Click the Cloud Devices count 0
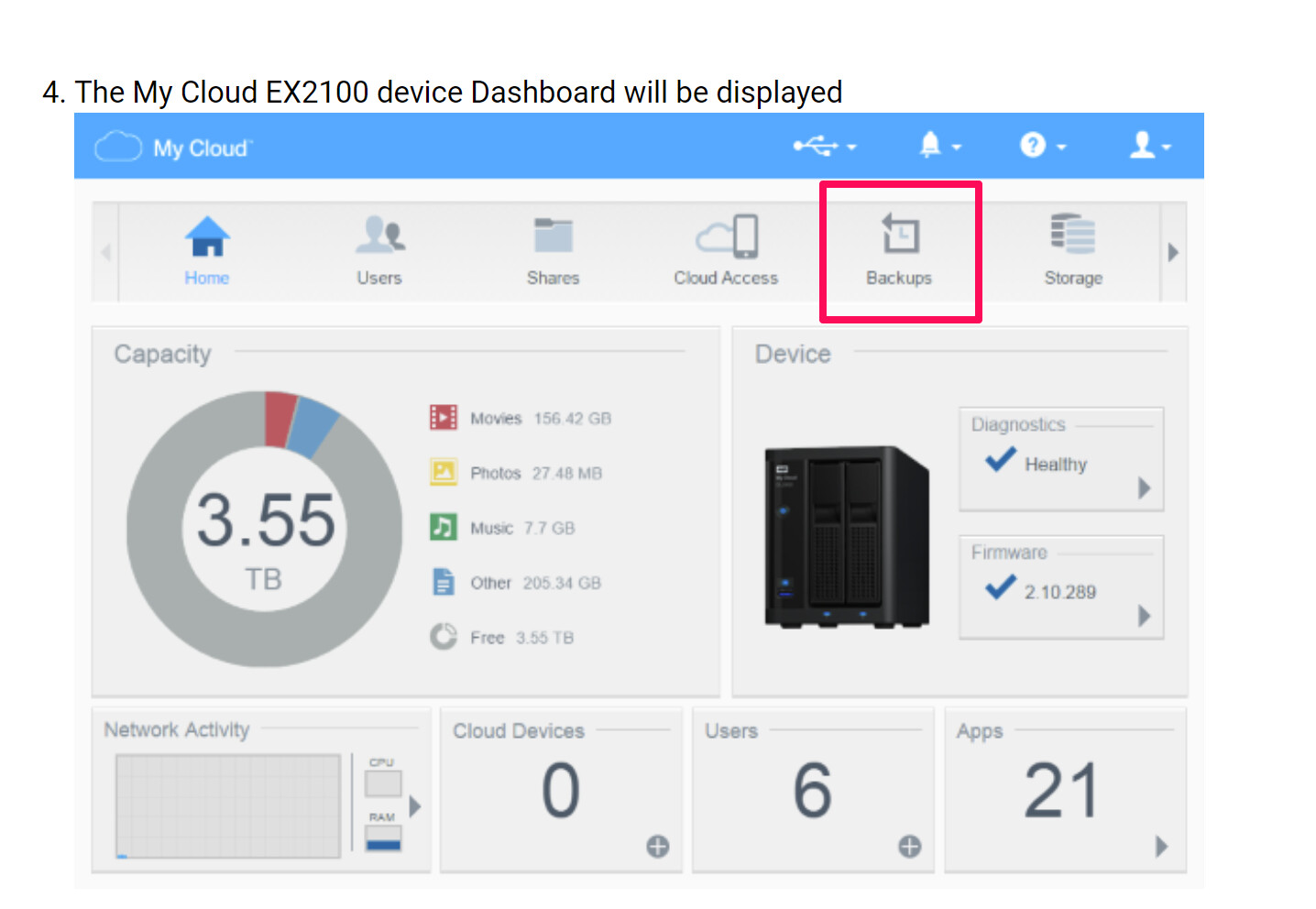Screen dimensions: 1316x909 tap(561, 791)
